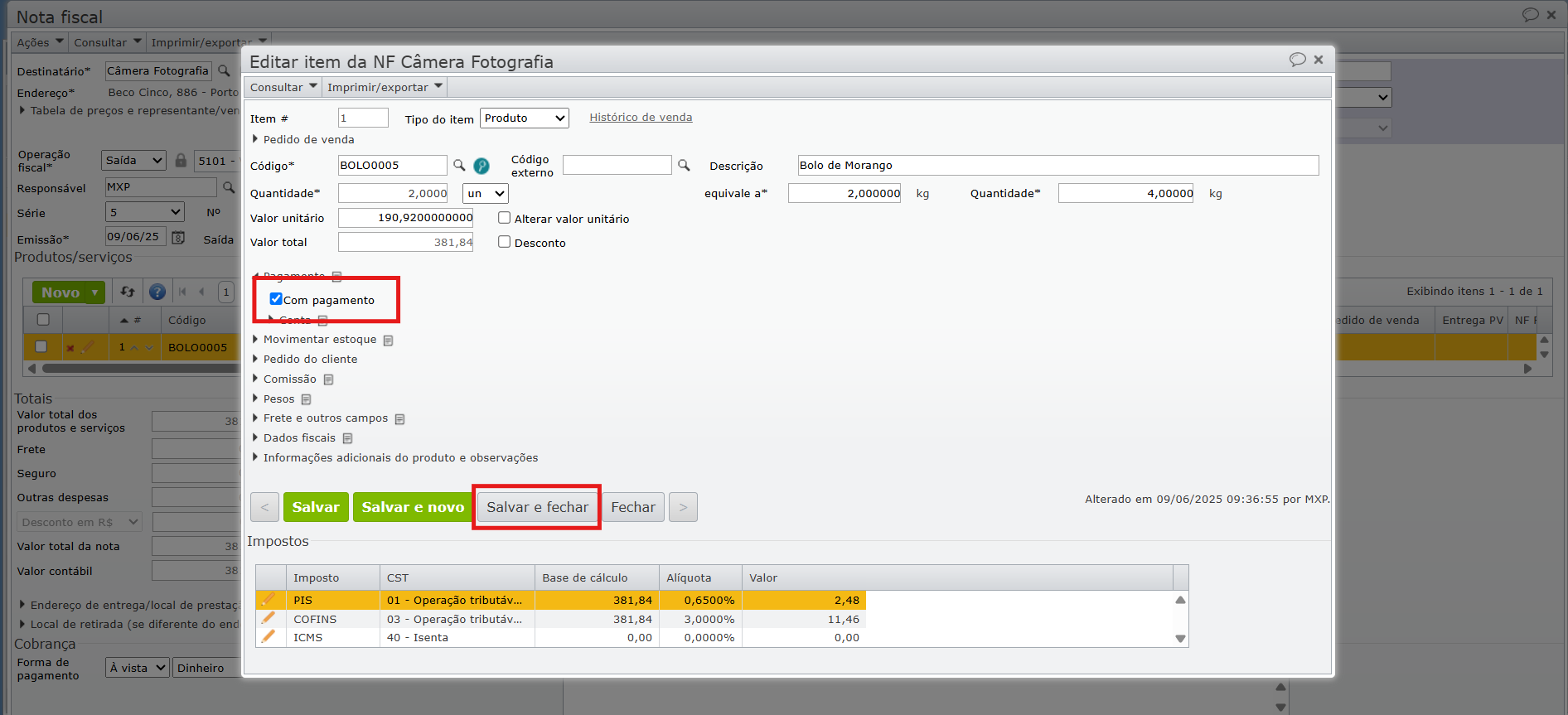Expand the Comissão section
Screen dimensions: 1568x715
285,379
